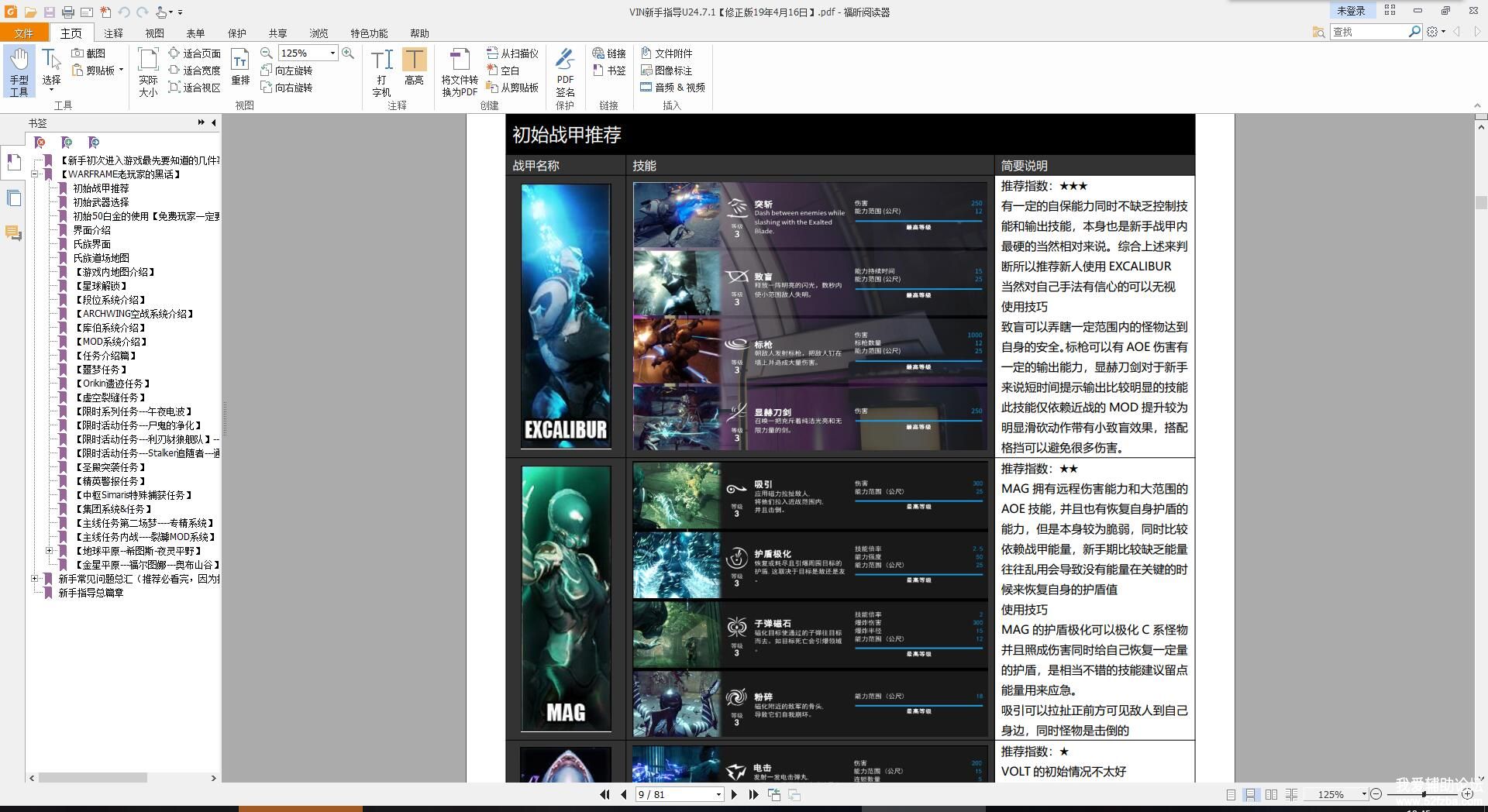Open the Bookmarks panel sidebar icon
1488x812 pixels.
[x=13, y=162]
